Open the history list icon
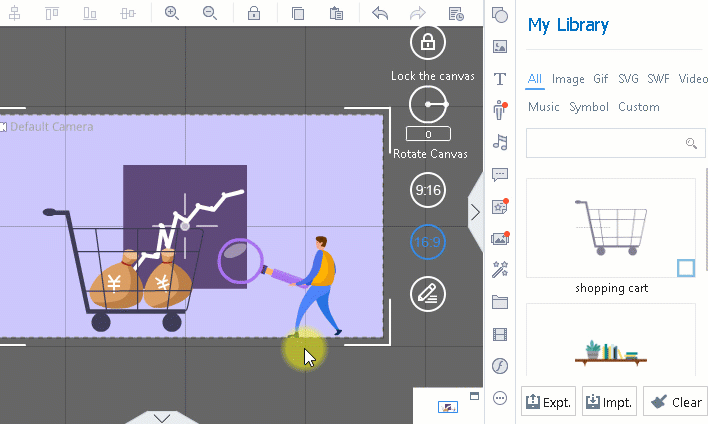The height and width of the screenshot is (424, 708). coord(456,14)
